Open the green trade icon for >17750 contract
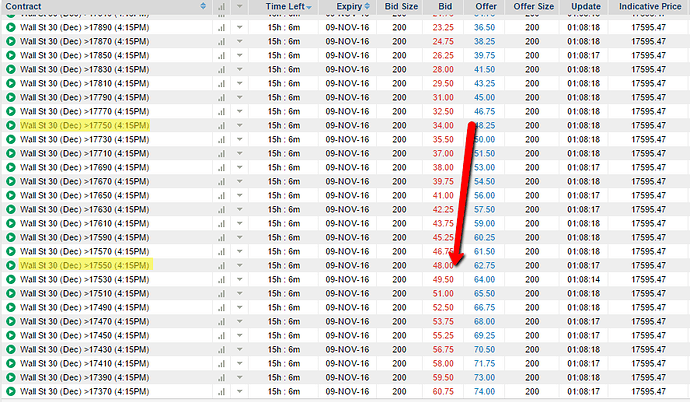Screen dimensions: 690x402 (x=11, y=125)
